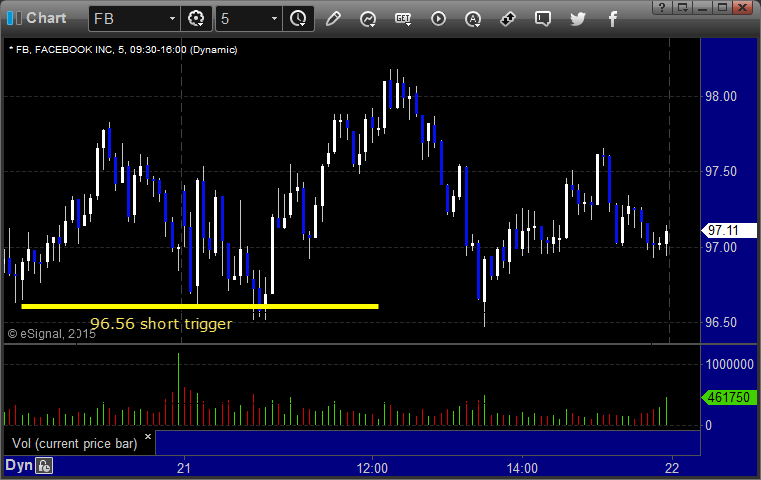The width and height of the screenshot is (761, 480).
Task: Open the studies chart-line menu
Action: [368, 19]
